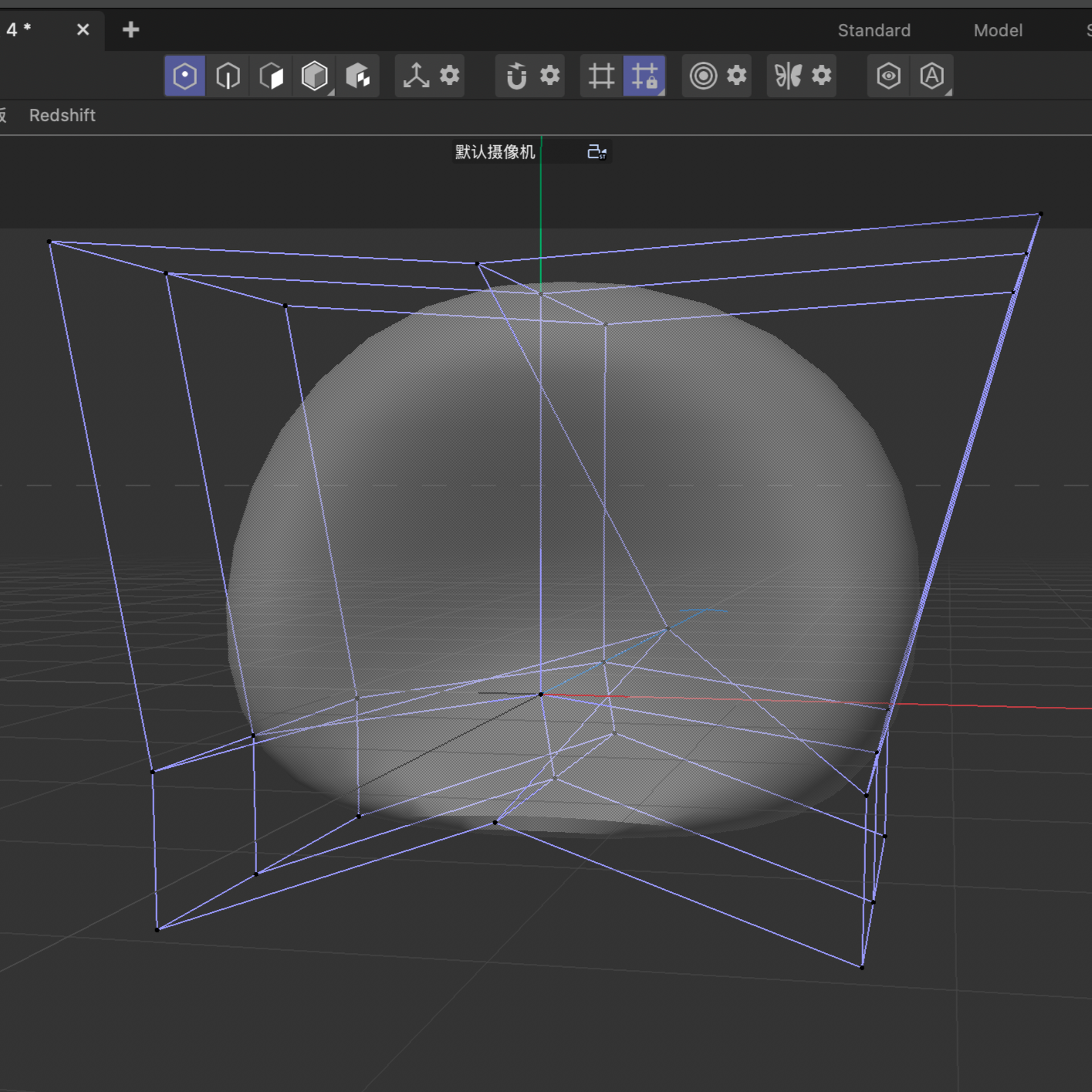Open the Redshift menu

pos(63,115)
